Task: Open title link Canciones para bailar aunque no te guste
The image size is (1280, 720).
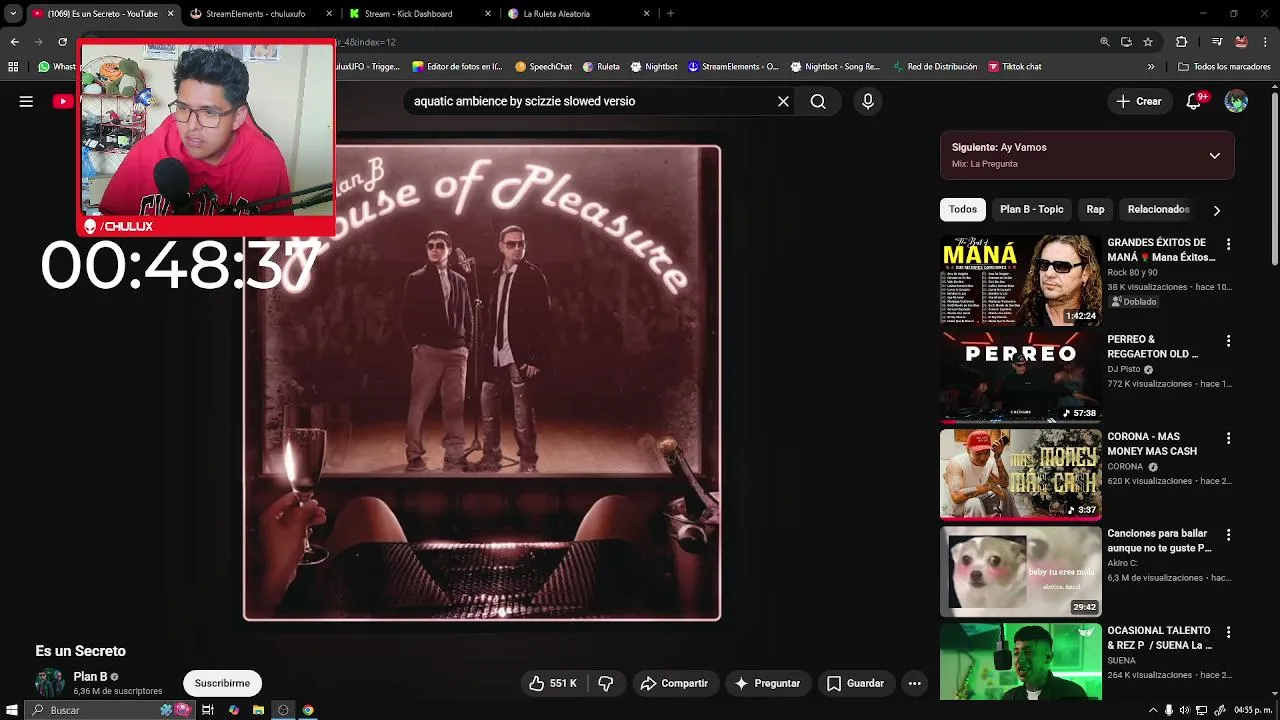Action: point(1159,541)
